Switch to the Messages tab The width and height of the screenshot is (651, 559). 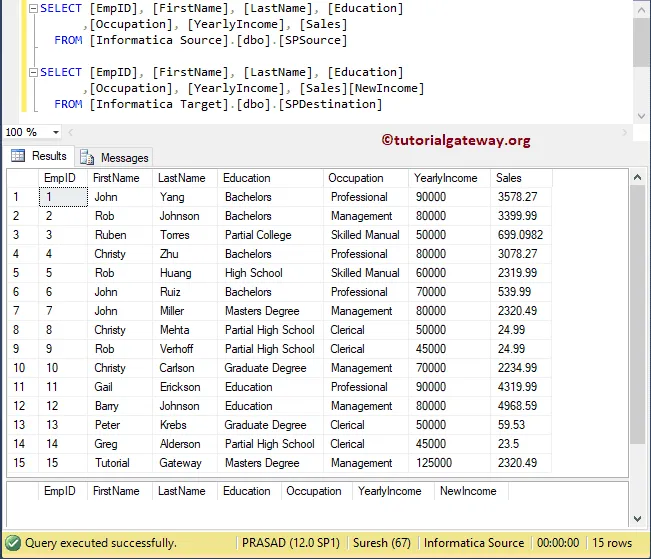[x=115, y=157]
